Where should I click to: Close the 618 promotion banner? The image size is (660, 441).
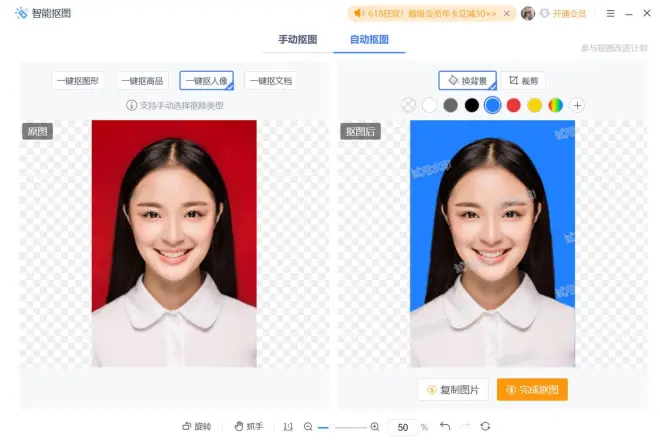(x=507, y=13)
